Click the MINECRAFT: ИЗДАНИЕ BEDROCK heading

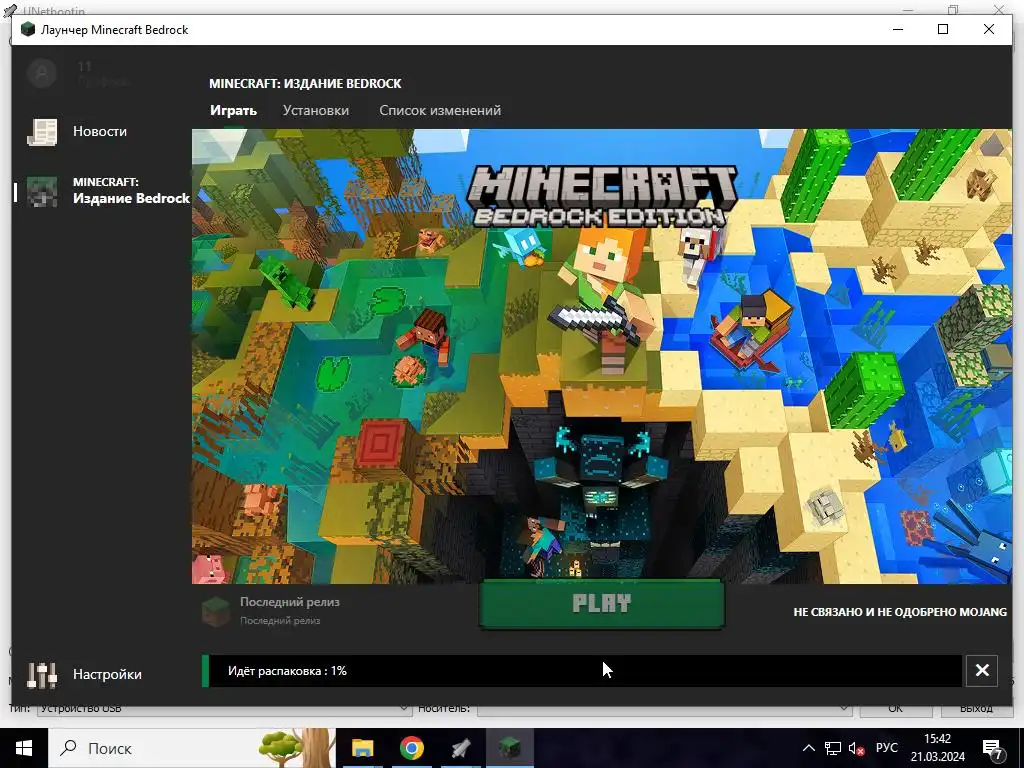[x=305, y=84]
